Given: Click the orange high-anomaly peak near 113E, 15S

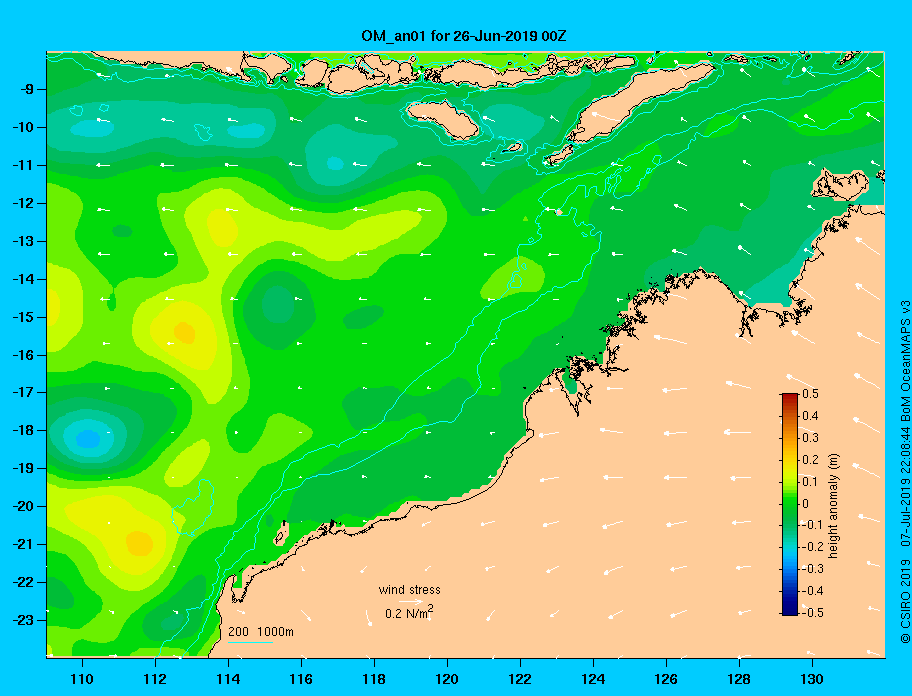Looking at the screenshot, I should 184,332.
